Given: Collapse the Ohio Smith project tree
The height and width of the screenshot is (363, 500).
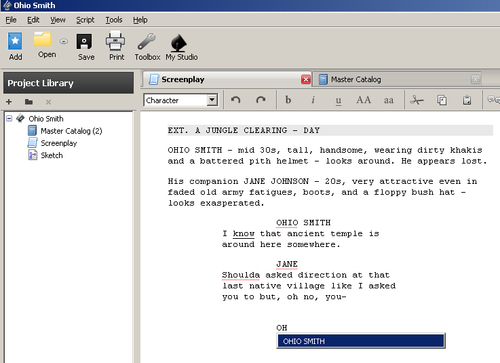Looking at the screenshot, I should [9, 118].
